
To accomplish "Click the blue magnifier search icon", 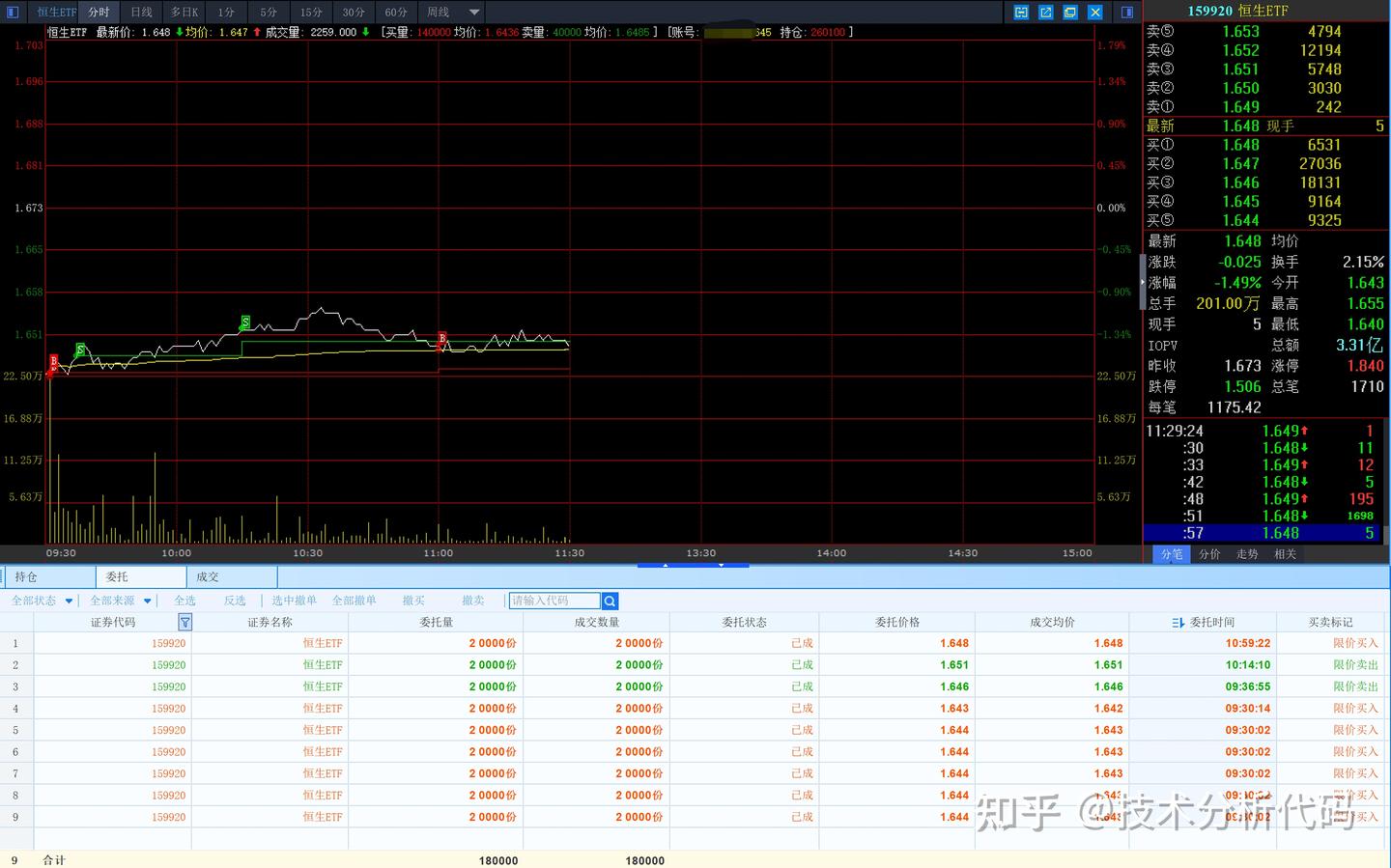I will (610, 601).
